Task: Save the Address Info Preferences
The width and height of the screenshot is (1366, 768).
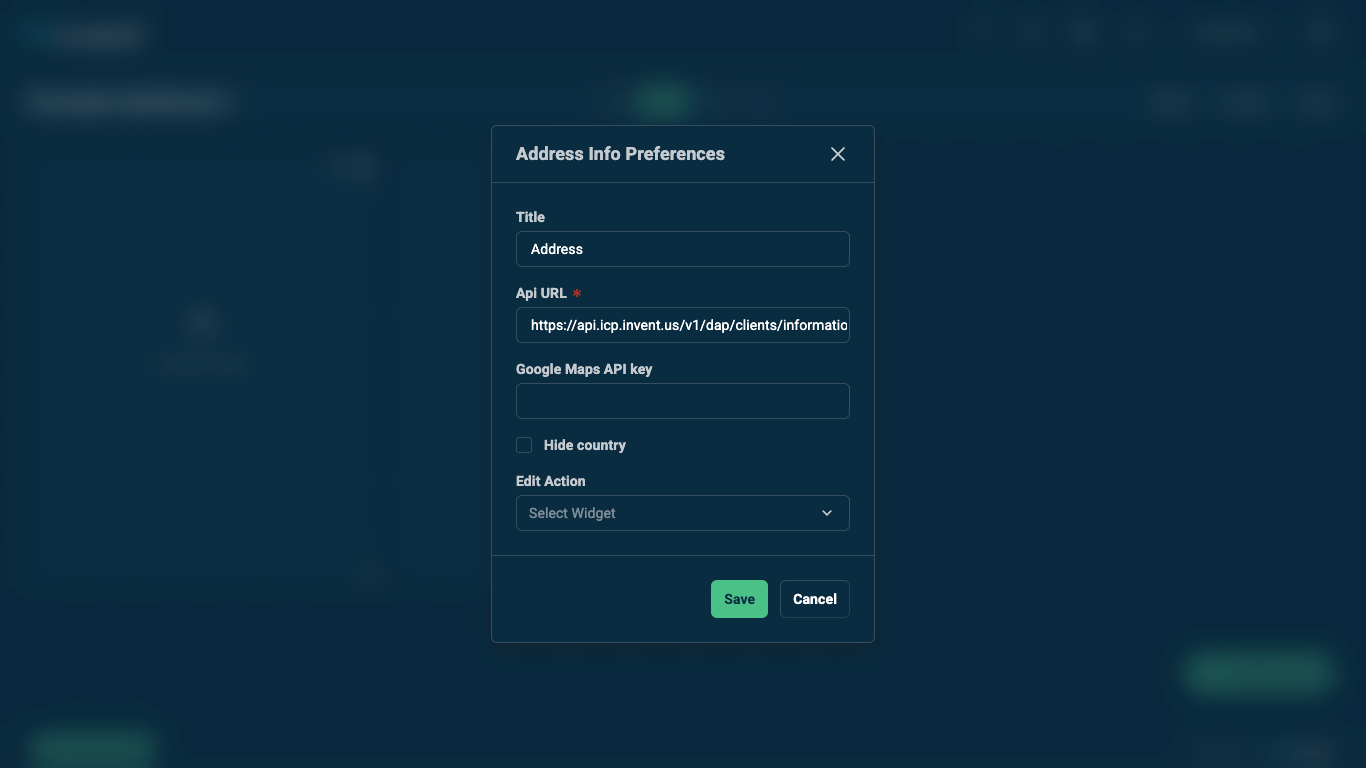Action: click(x=739, y=599)
